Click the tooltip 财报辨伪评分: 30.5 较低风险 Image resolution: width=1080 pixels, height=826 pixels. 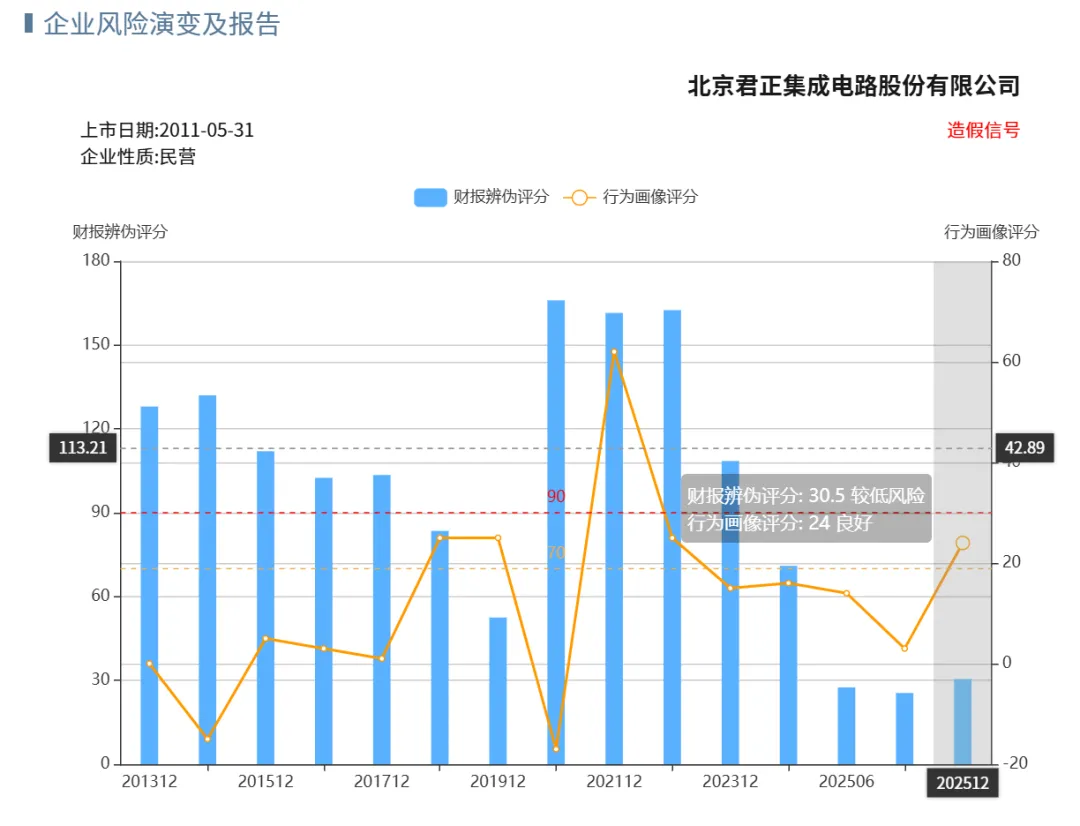click(806, 495)
